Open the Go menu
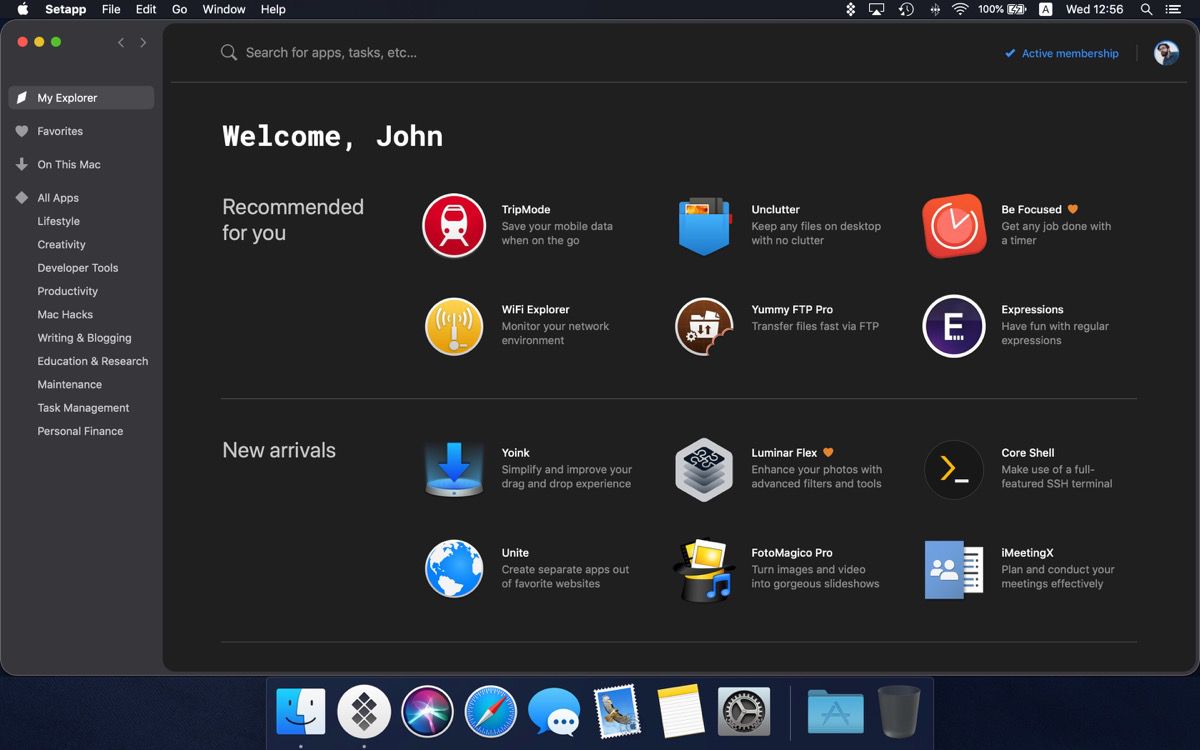This screenshot has height=750, width=1200. coord(179,9)
